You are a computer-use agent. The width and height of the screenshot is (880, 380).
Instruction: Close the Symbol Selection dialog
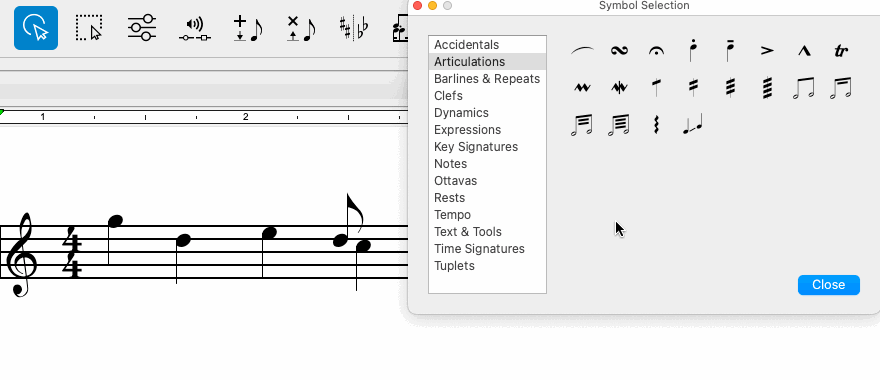828,285
